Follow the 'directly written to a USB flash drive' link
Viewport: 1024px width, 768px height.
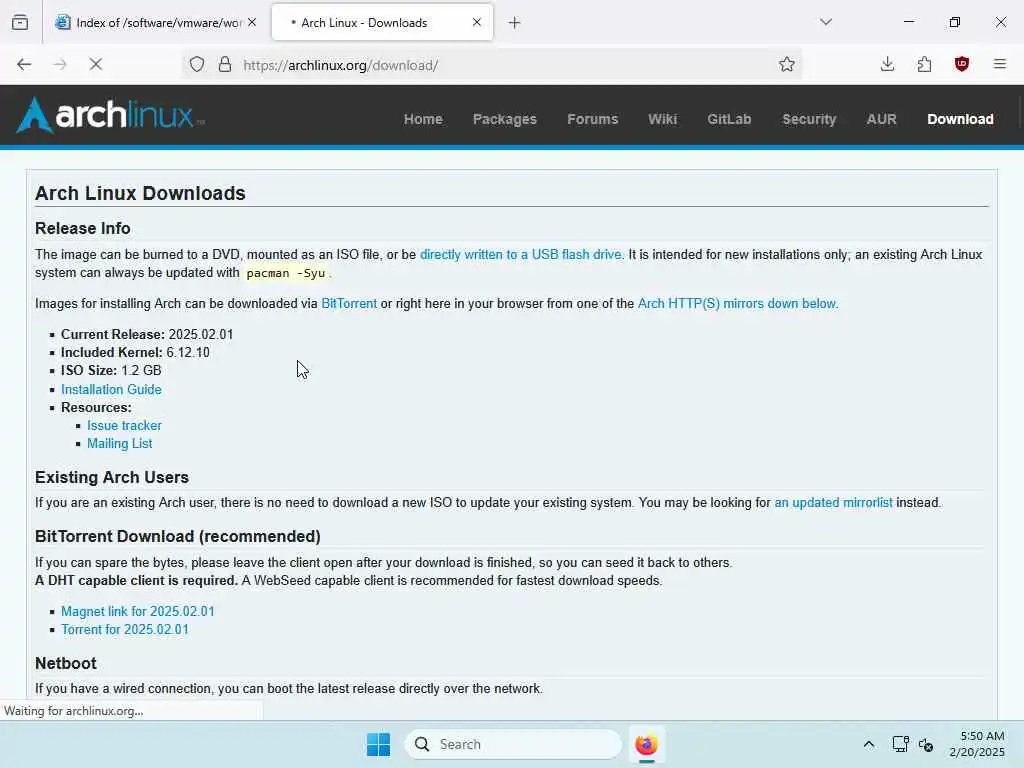coord(522,255)
